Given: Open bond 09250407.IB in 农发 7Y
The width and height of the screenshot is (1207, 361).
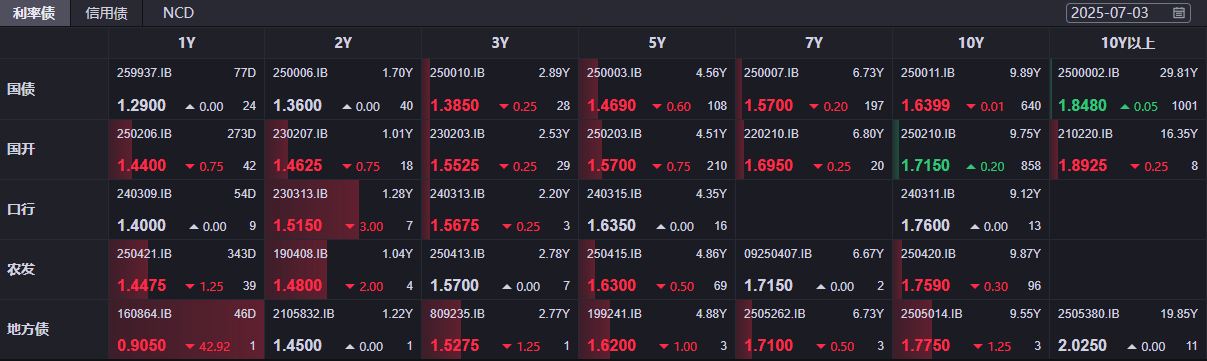Looking at the screenshot, I should [778, 253].
